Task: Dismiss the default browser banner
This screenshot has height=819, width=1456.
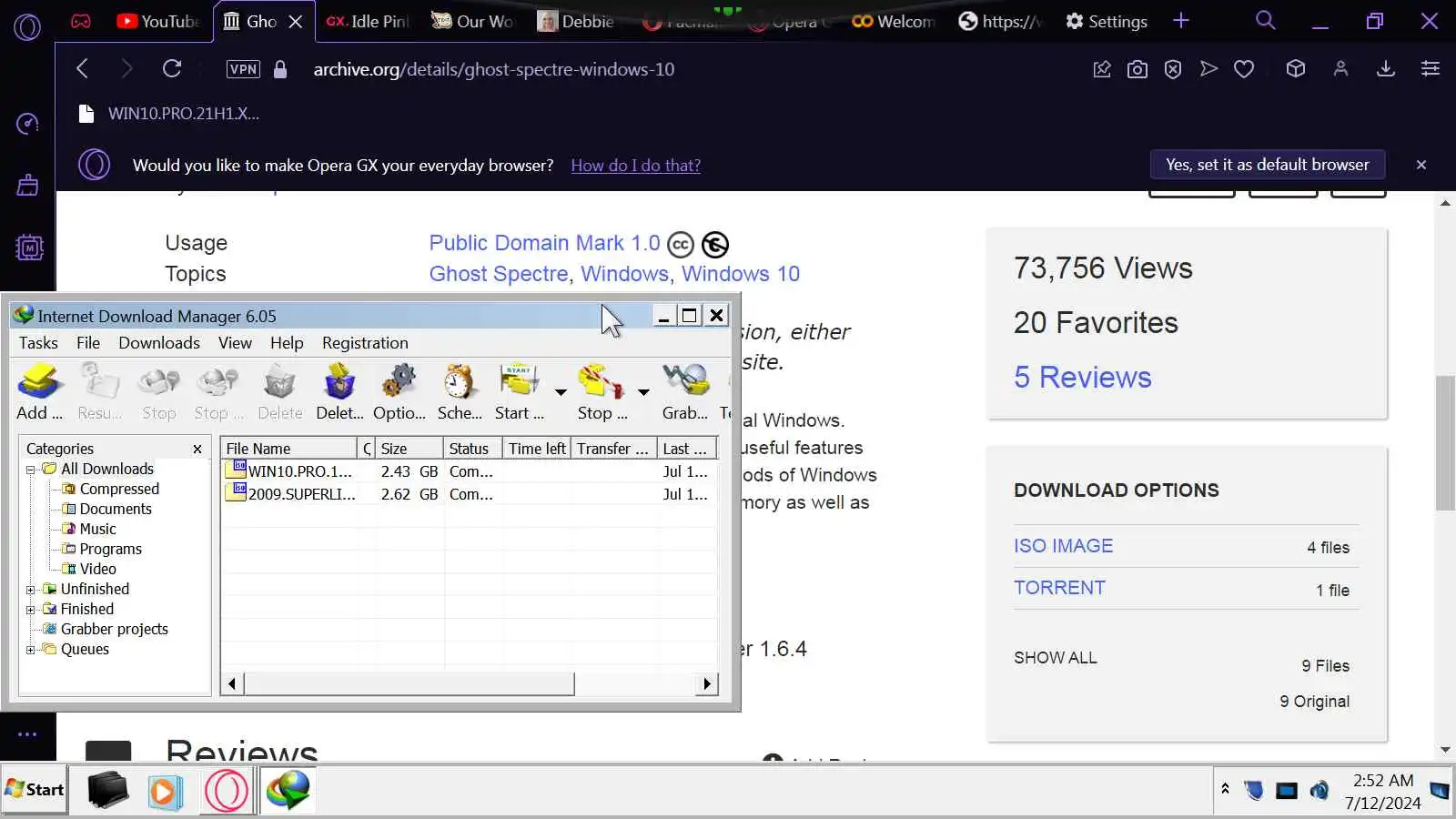Action: coord(1421,165)
